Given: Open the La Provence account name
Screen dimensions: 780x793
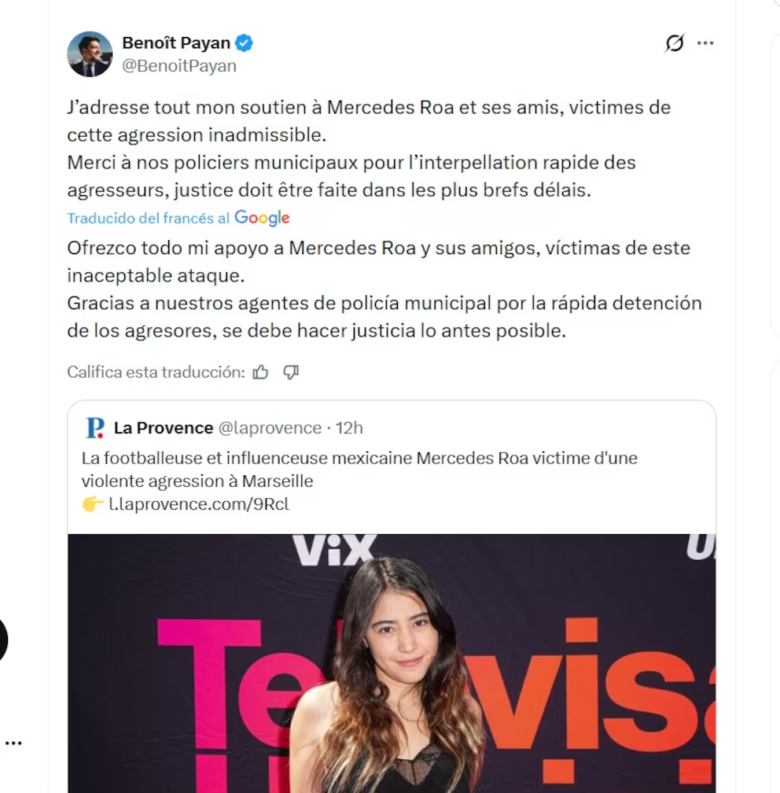Looking at the screenshot, I should (x=163, y=428).
